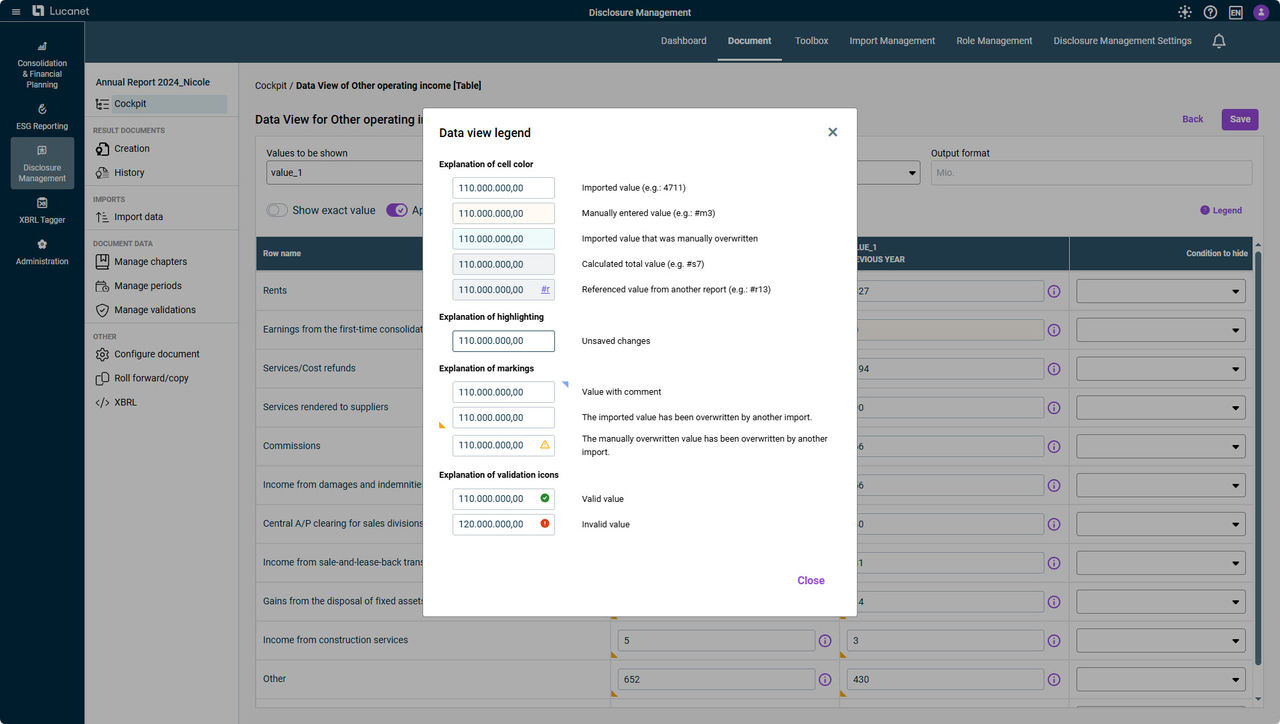Click the Save button

click(1239, 119)
